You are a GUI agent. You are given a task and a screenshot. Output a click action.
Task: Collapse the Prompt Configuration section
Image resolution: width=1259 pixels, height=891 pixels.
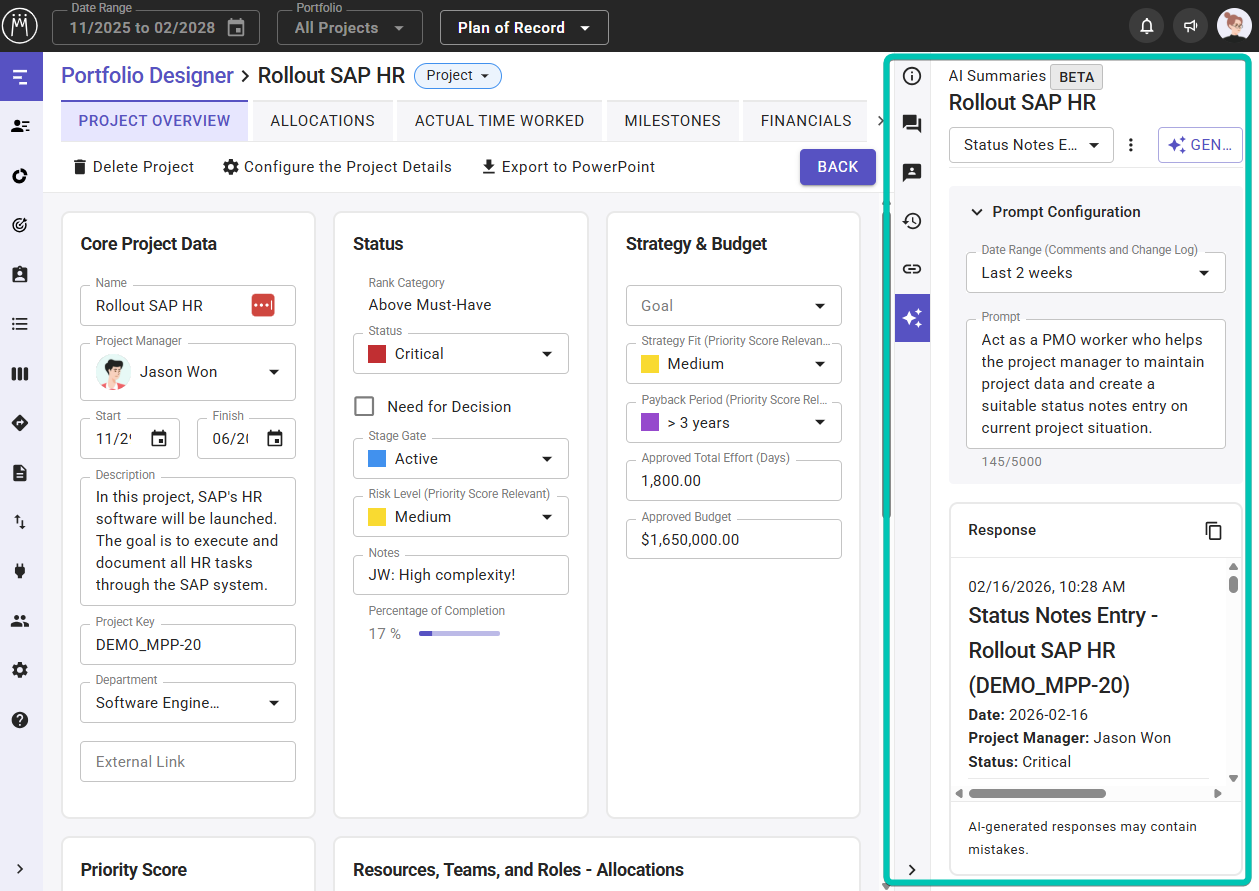977,212
